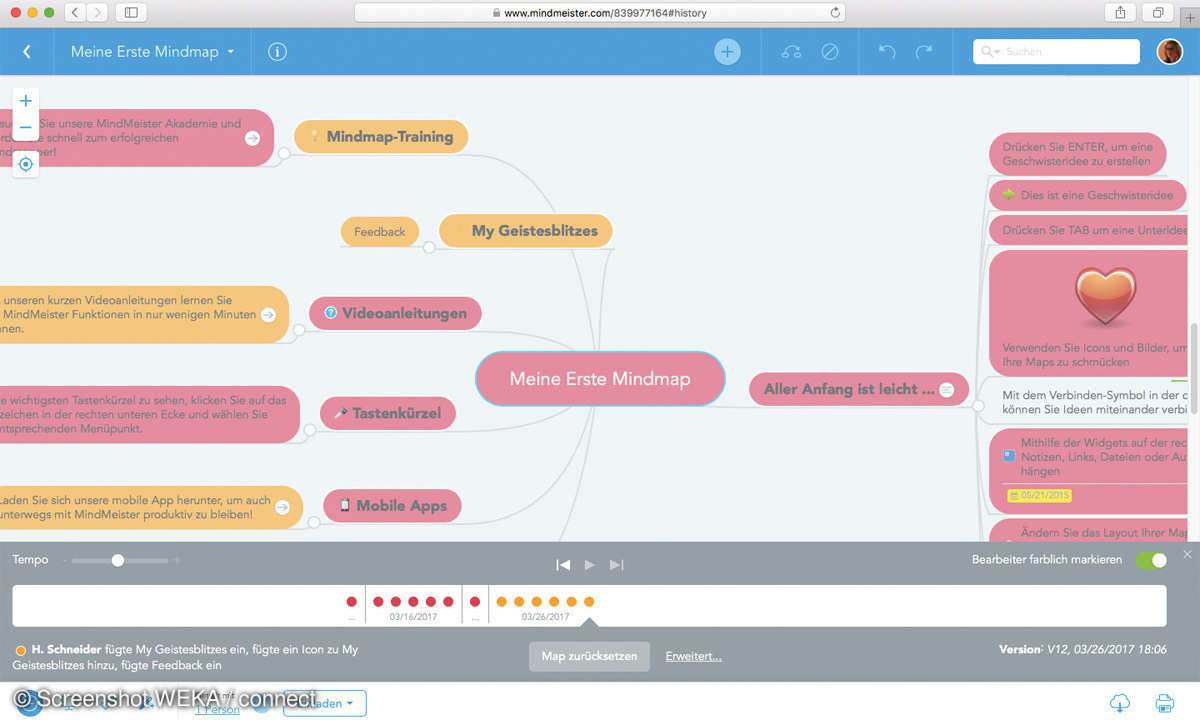
Task: Collapse the Mindmap-Training branch node circle
Action: [284, 153]
